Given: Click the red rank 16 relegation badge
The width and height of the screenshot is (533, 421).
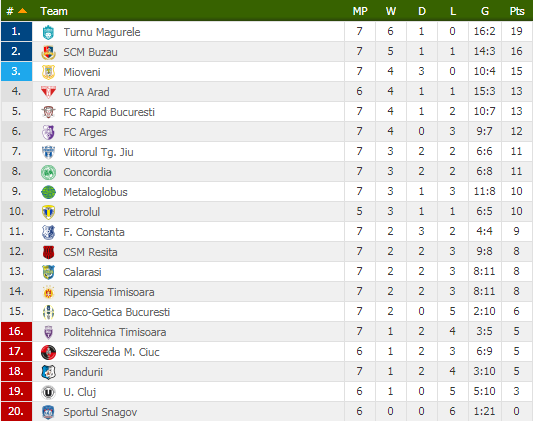Looking at the screenshot, I should [x=17, y=331].
